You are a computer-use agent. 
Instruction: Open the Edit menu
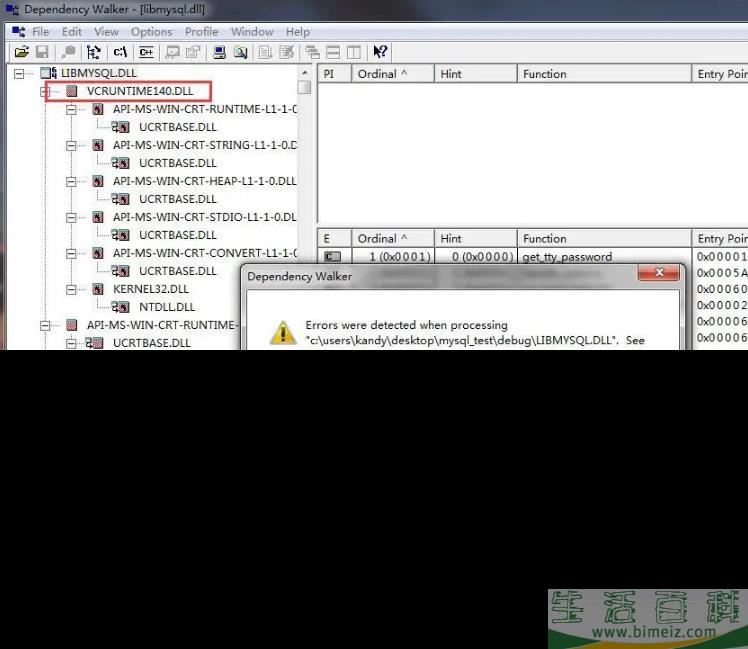pyautogui.click(x=72, y=32)
